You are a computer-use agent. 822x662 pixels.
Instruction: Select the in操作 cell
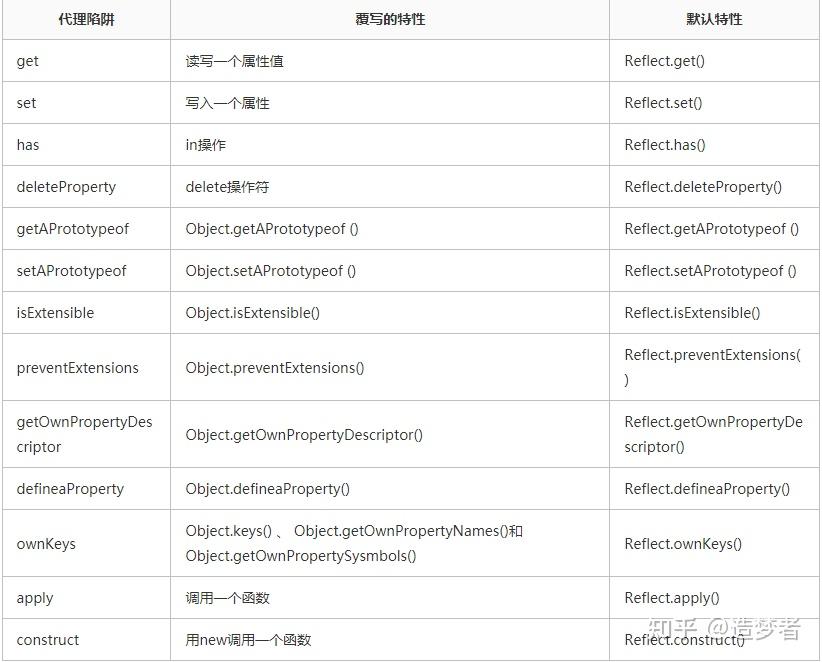(x=206, y=145)
